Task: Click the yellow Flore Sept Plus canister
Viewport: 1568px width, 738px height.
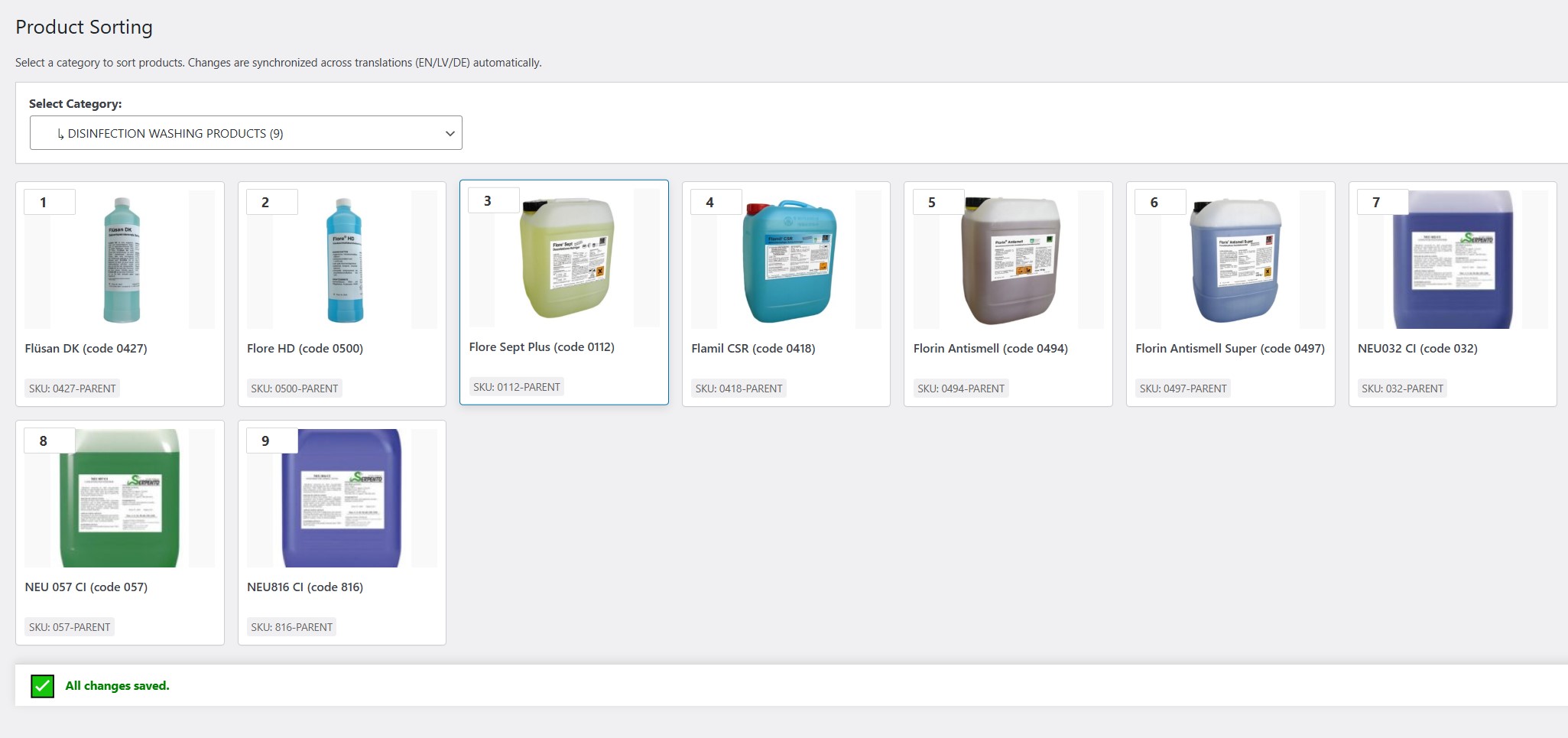Action: pos(567,258)
